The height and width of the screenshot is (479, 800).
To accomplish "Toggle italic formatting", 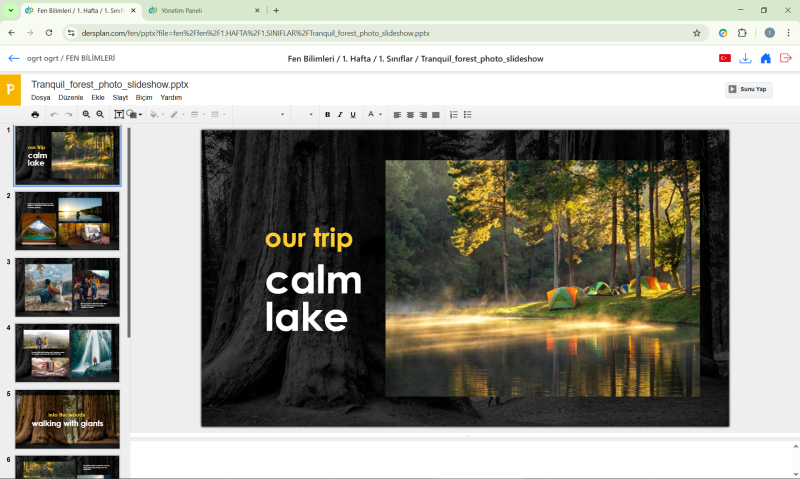I will pyautogui.click(x=340, y=115).
